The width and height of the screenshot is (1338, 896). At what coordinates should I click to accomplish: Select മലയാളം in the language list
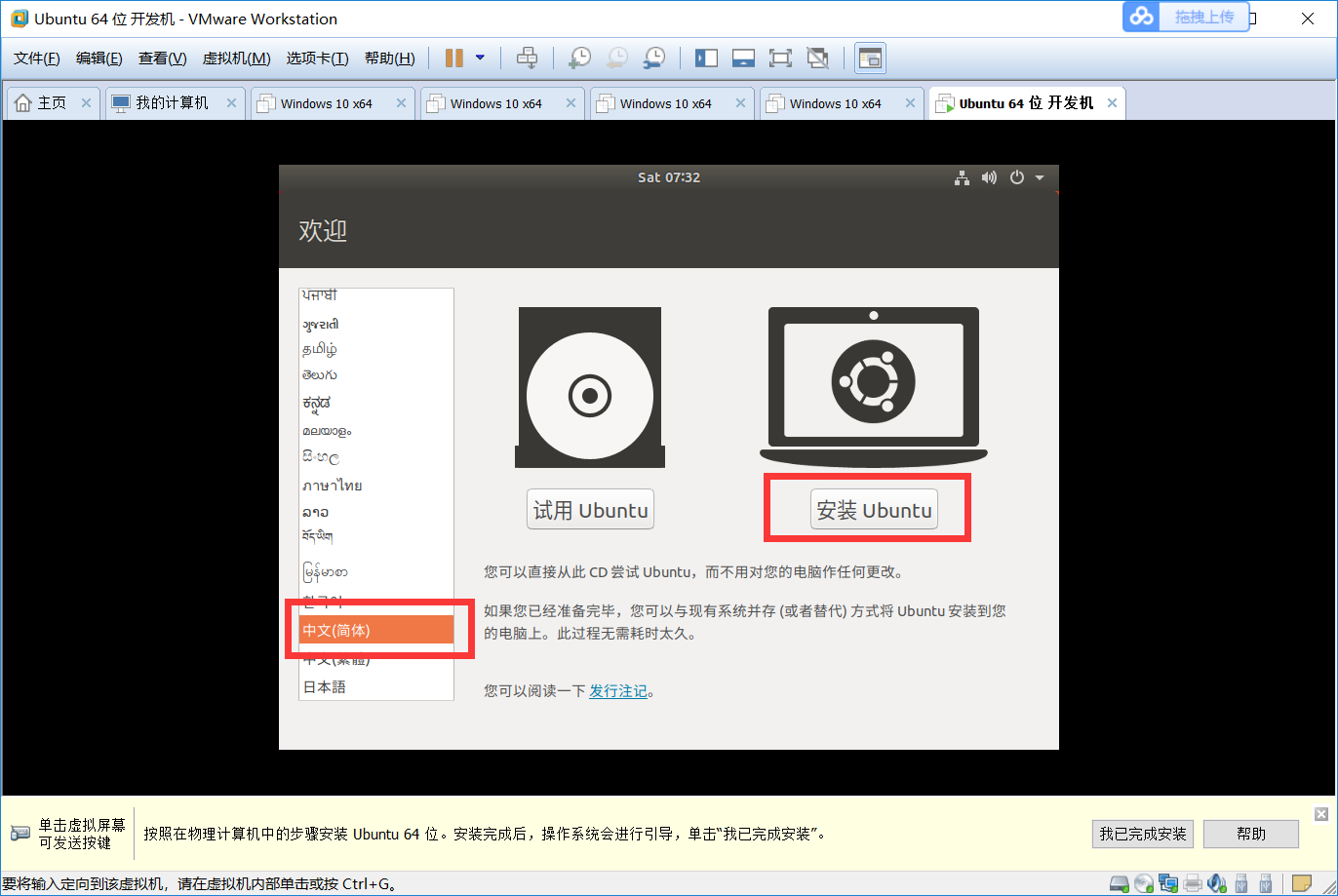(376, 430)
